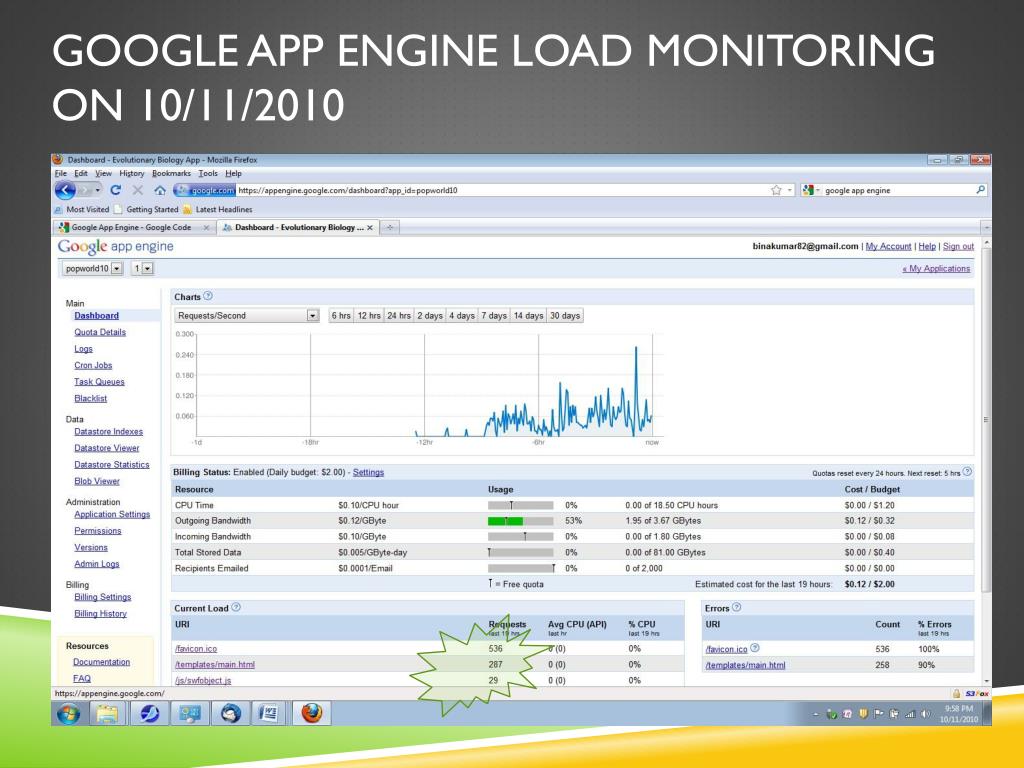Show the 6 hrs chart range
This screenshot has height=768, width=1024.
(341, 315)
